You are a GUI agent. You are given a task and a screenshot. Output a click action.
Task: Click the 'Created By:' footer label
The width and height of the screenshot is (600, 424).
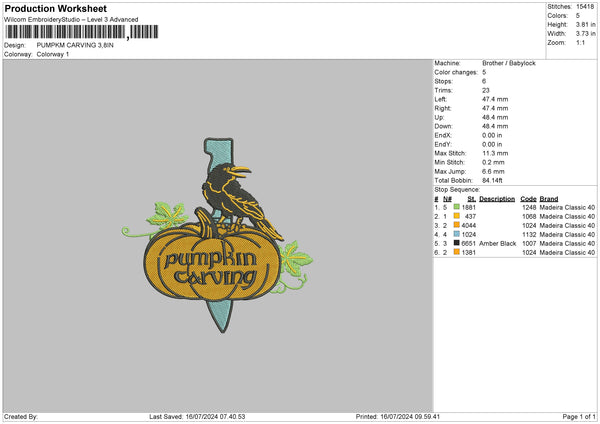tap(21, 417)
